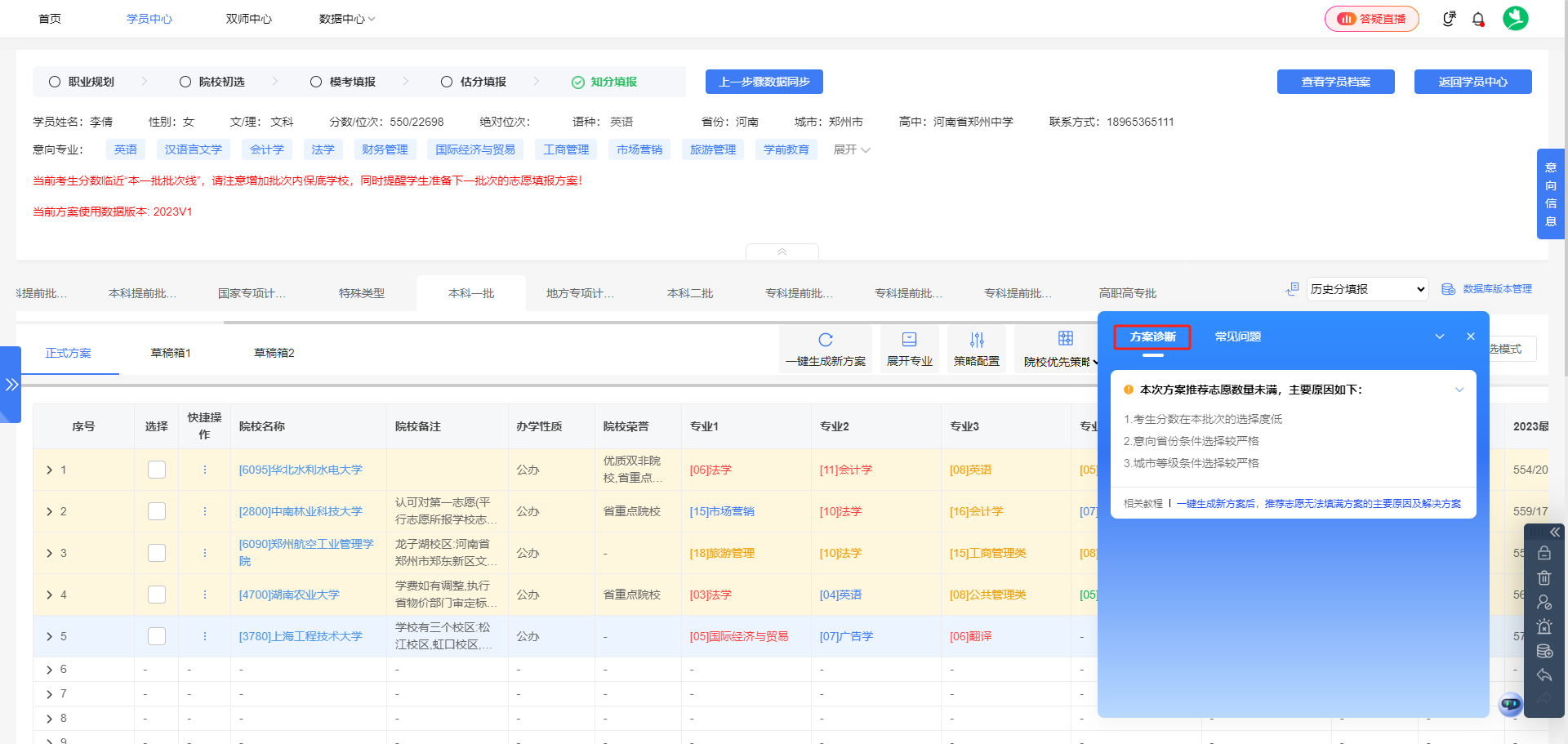
Task: Switch to 本科二批 batch tab
Action: point(690,293)
